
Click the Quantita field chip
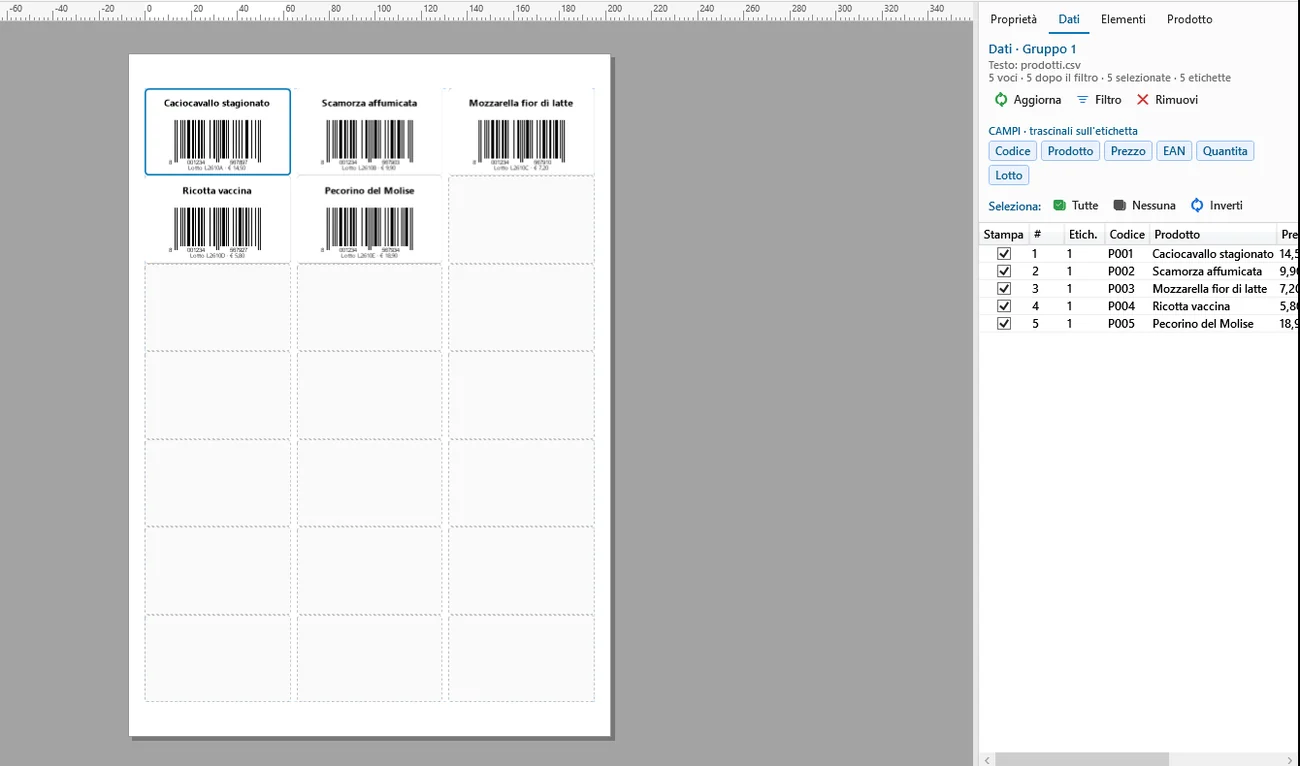[x=1225, y=151]
